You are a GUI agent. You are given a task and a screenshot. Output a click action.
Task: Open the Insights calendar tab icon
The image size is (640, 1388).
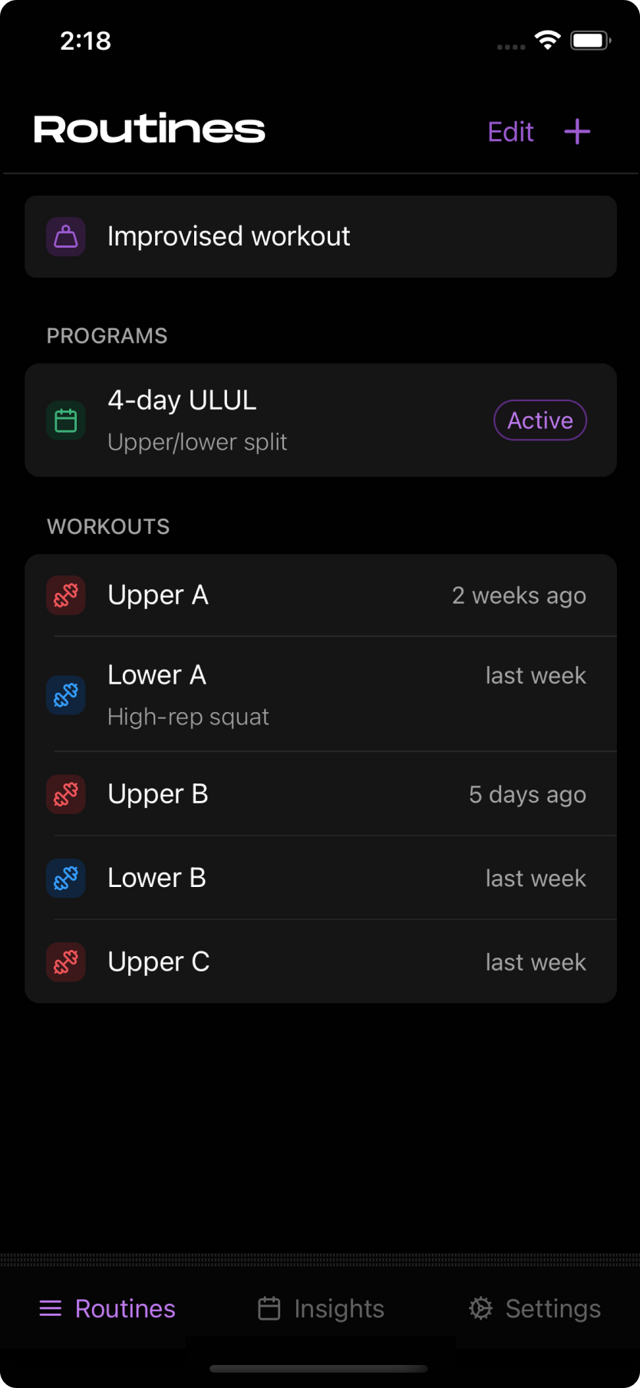click(269, 1307)
